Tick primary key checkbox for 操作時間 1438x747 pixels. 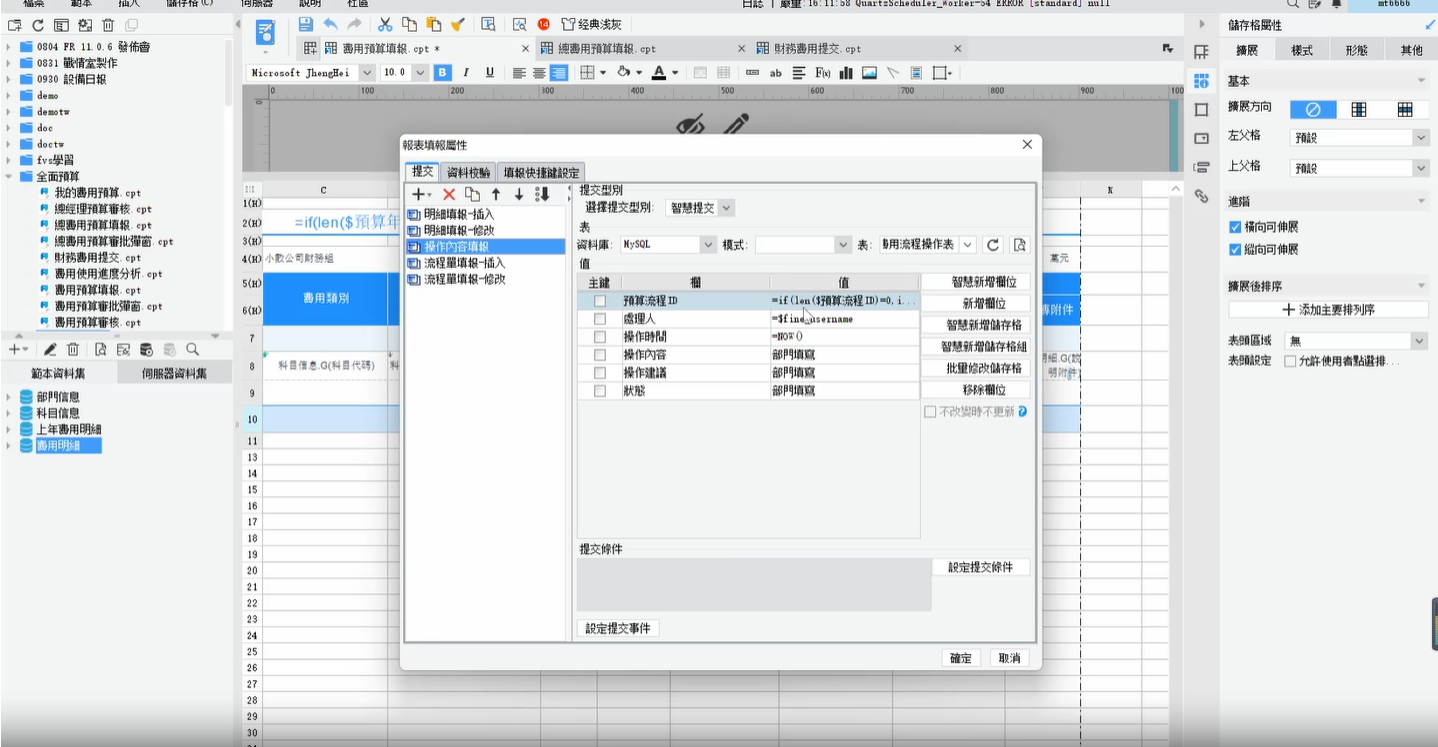[600, 336]
